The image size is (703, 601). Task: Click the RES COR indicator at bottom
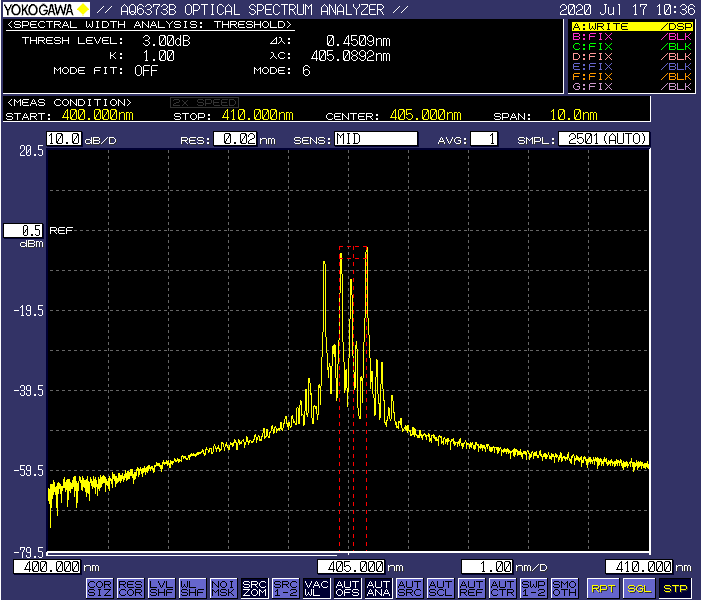130,588
